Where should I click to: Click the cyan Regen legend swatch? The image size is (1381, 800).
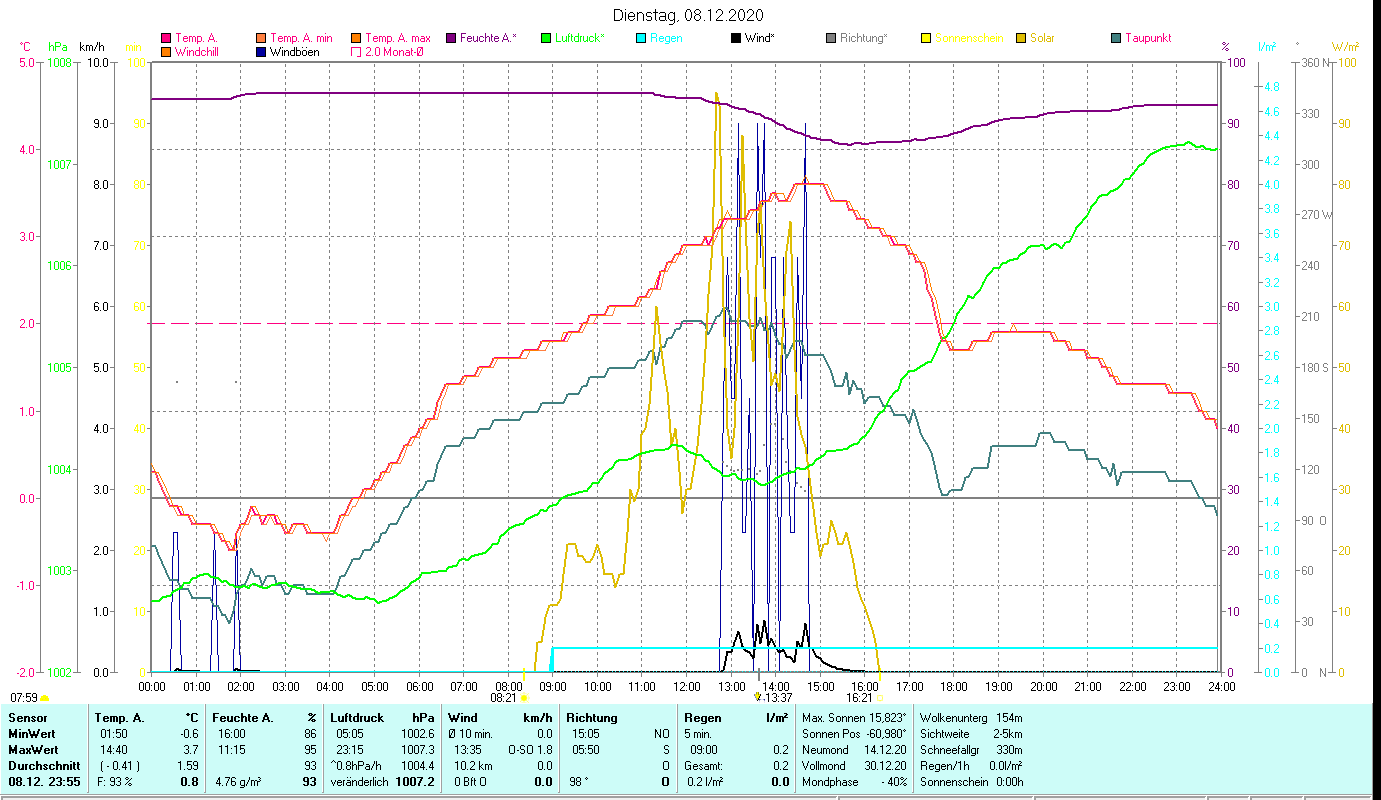pos(640,39)
